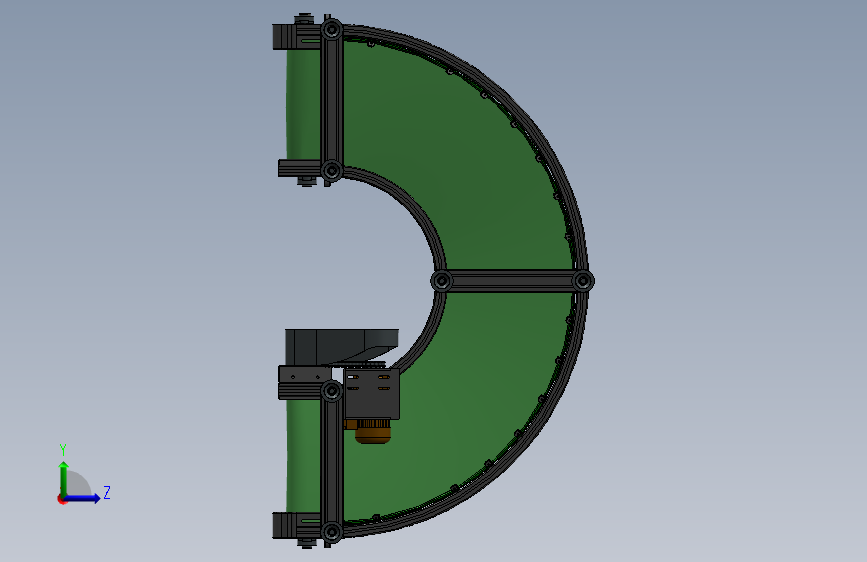Select the black gearbox housing above the motor

point(372,394)
